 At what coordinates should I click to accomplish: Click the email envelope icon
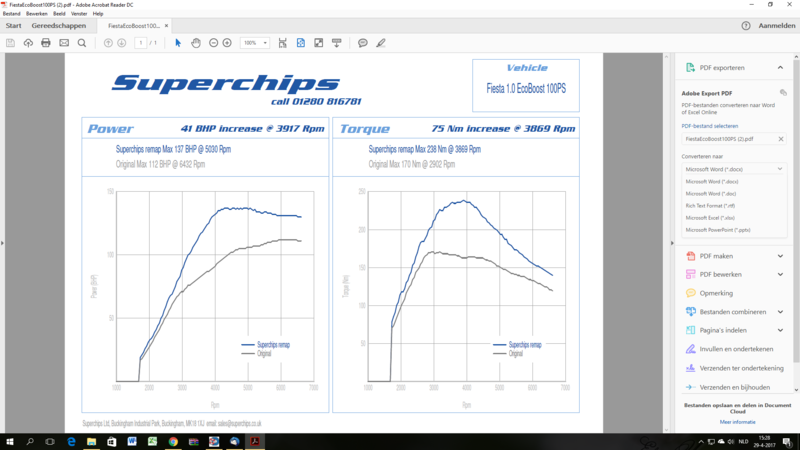pos(64,43)
